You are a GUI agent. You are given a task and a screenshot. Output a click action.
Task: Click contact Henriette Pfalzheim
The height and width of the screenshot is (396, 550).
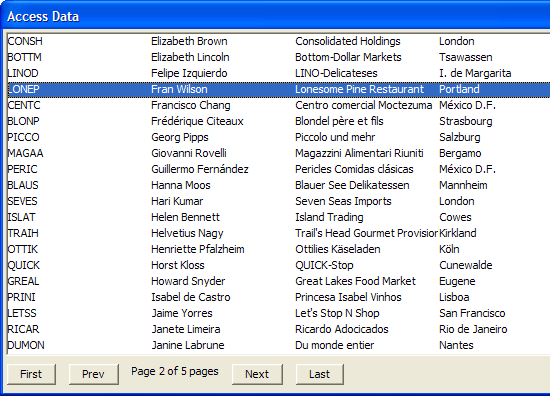point(198,249)
